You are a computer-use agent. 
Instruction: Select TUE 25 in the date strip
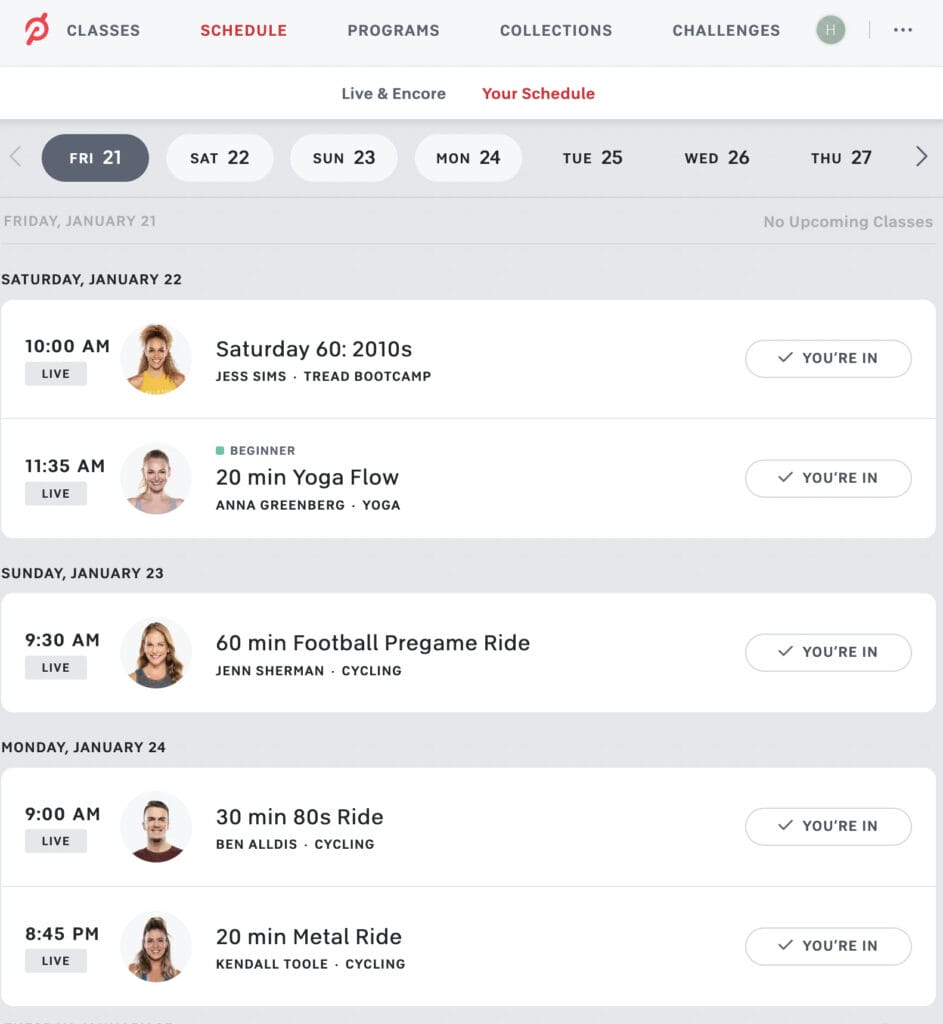tap(592, 158)
